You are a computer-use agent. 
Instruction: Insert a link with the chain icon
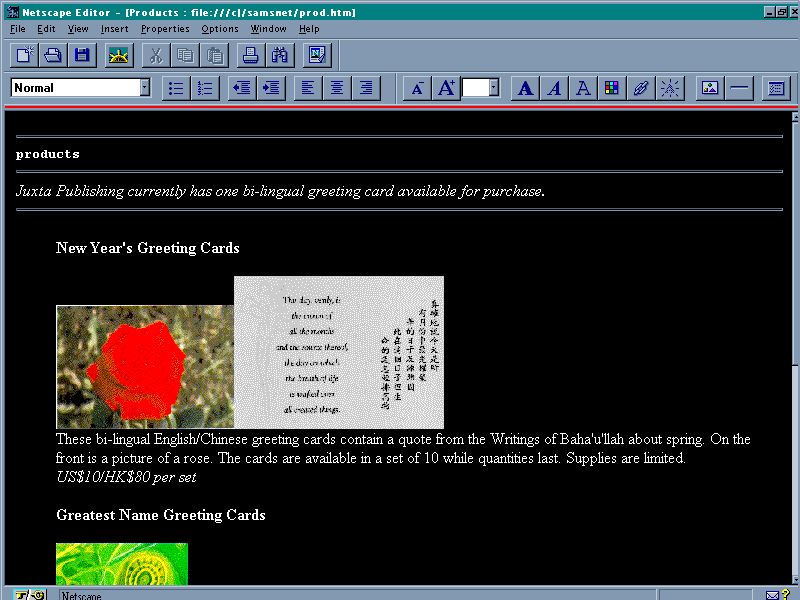point(641,88)
